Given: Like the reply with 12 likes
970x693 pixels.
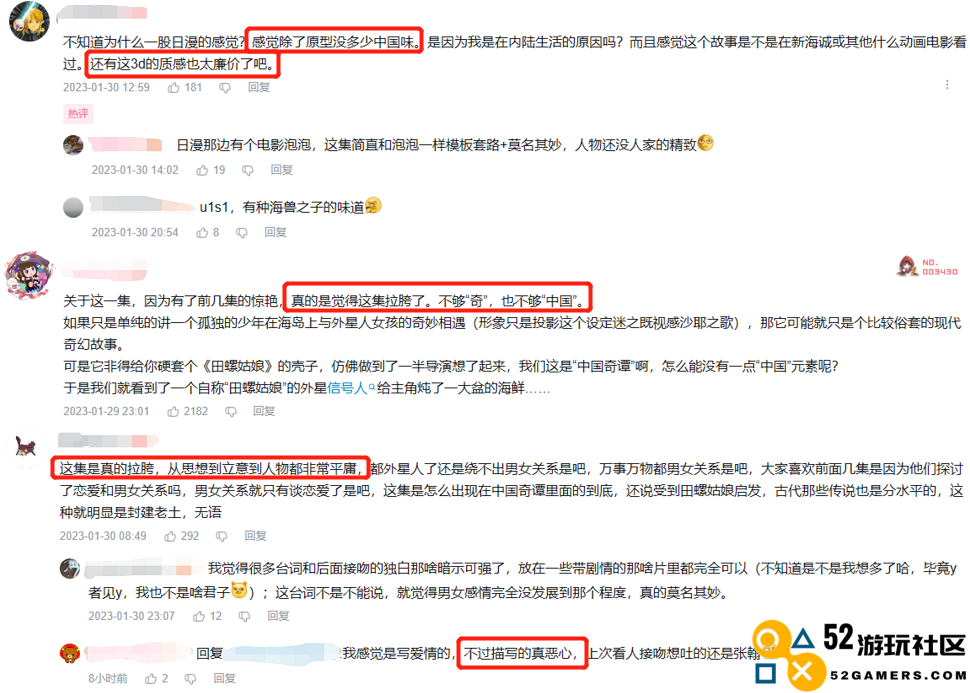Looking at the screenshot, I should click(x=199, y=616).
